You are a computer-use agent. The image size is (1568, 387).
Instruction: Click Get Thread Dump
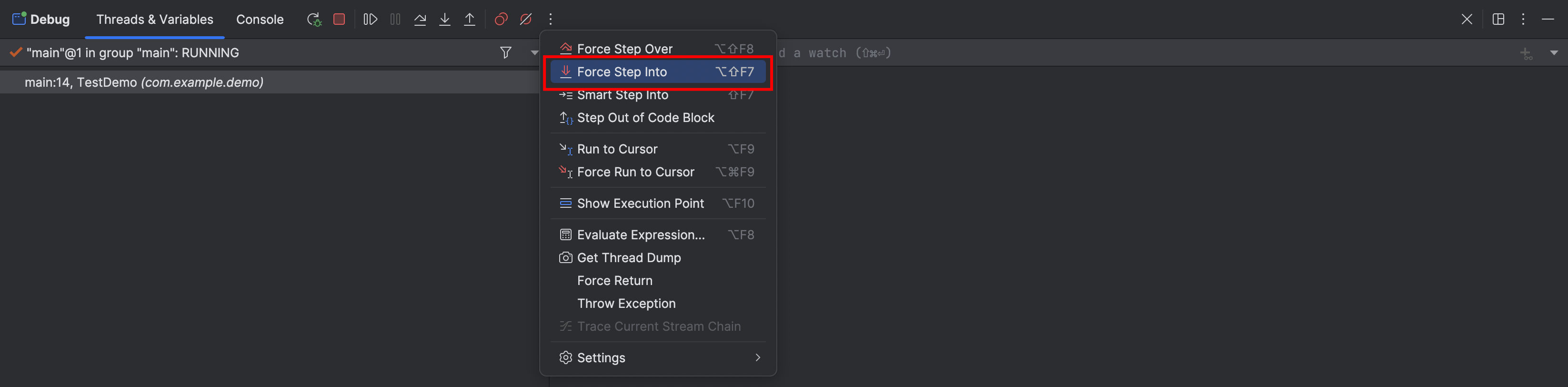tap(628, 258)
